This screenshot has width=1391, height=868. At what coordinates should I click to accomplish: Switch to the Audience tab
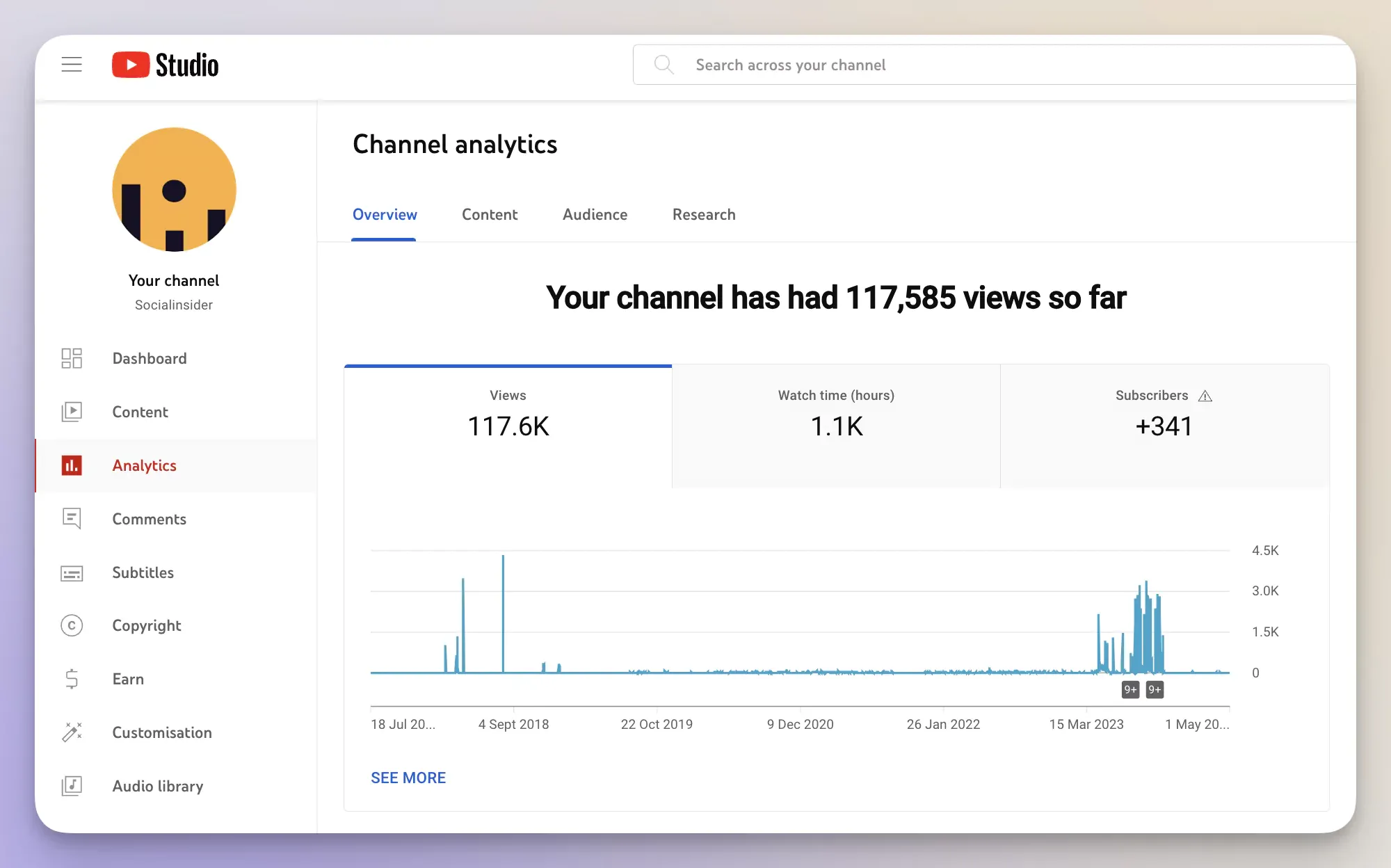(595, 215)
